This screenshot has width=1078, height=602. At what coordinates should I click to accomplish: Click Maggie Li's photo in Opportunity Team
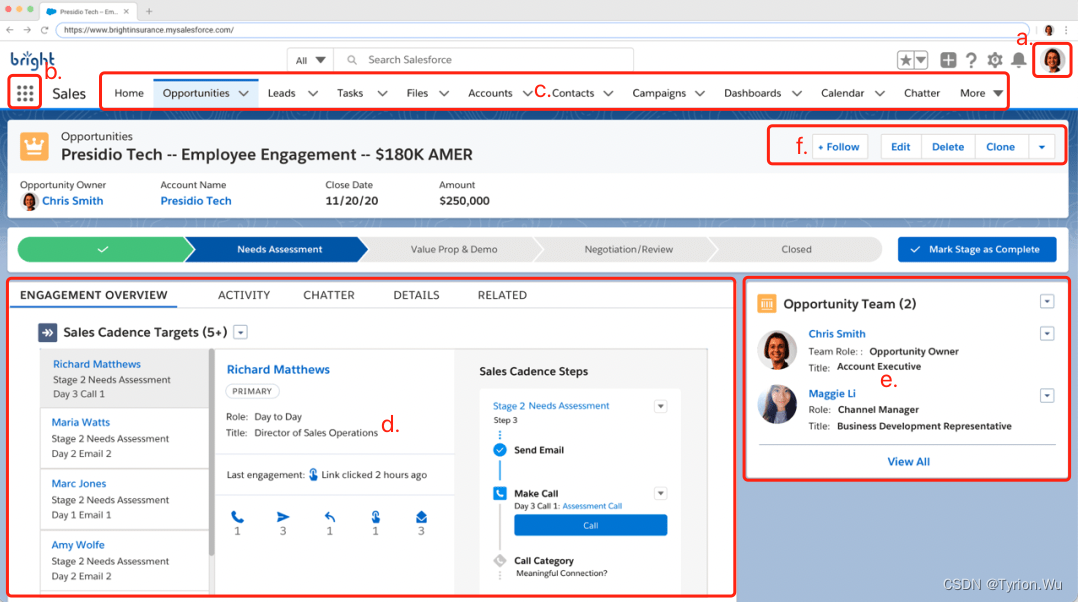(777, 404)
